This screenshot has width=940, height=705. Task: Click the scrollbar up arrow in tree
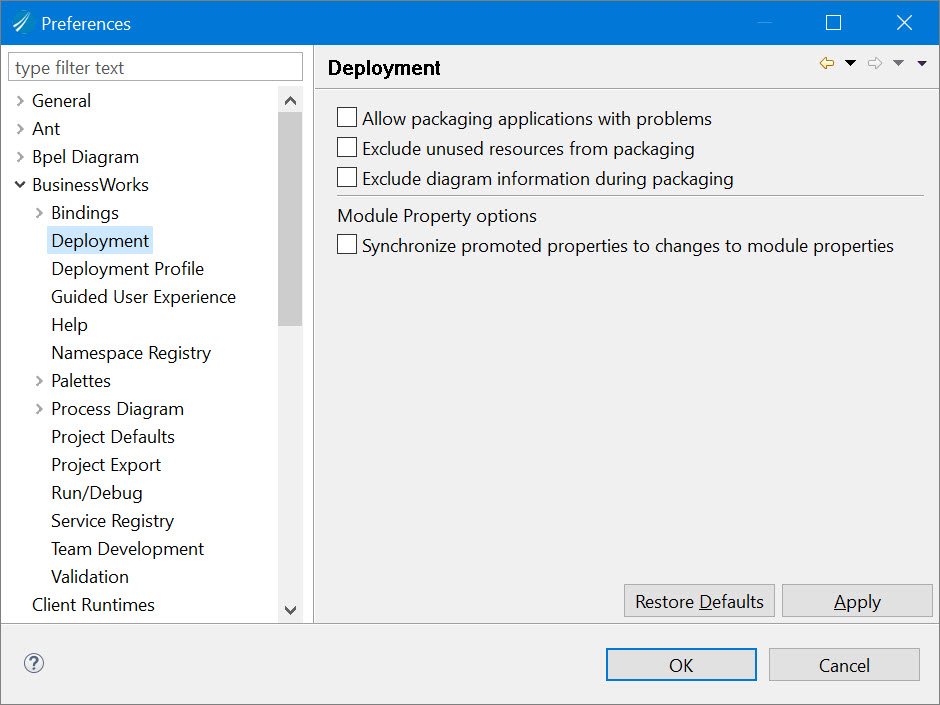[x=290, y=101]
